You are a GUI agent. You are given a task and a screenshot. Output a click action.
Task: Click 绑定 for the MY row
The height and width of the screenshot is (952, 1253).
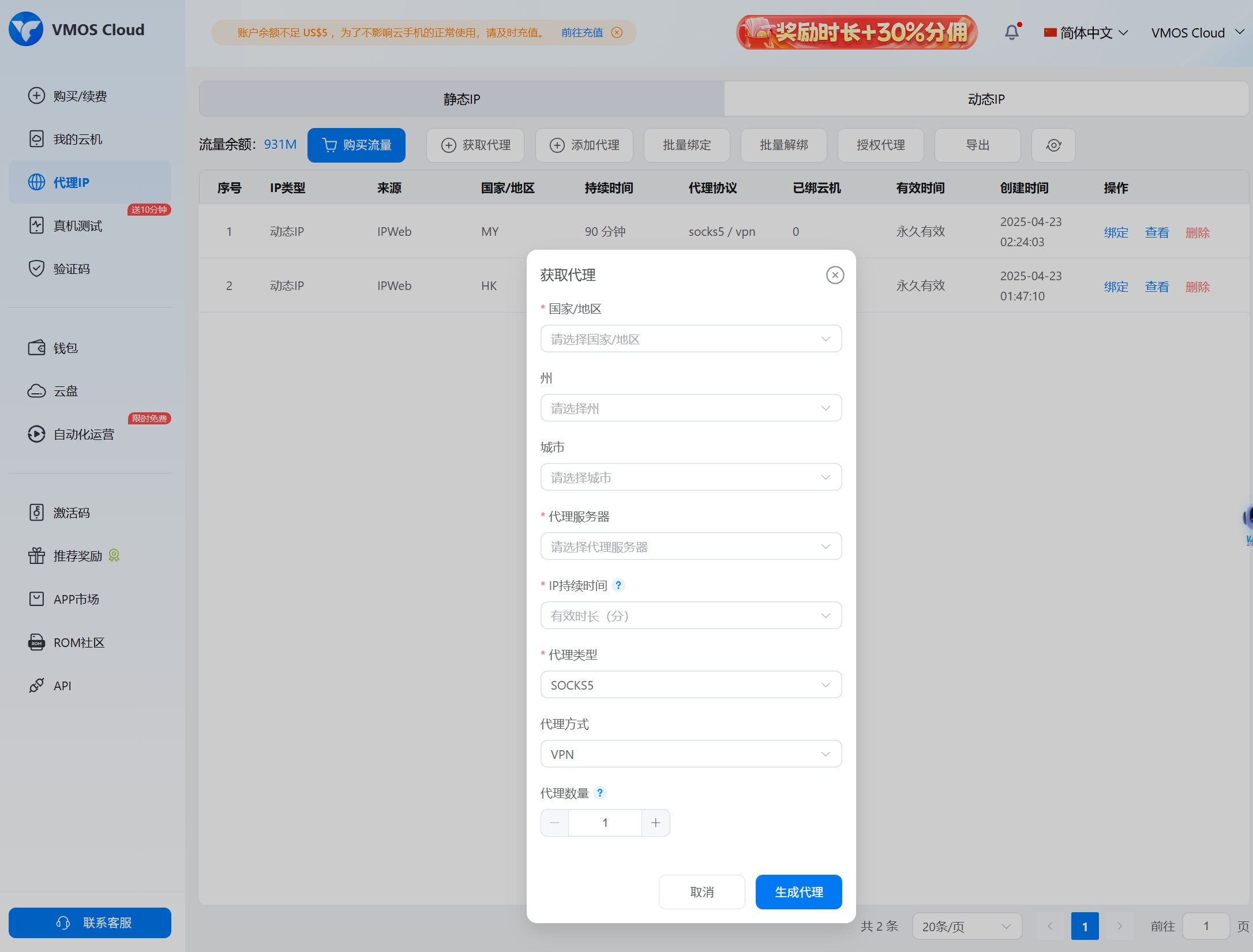(1116, 232)
